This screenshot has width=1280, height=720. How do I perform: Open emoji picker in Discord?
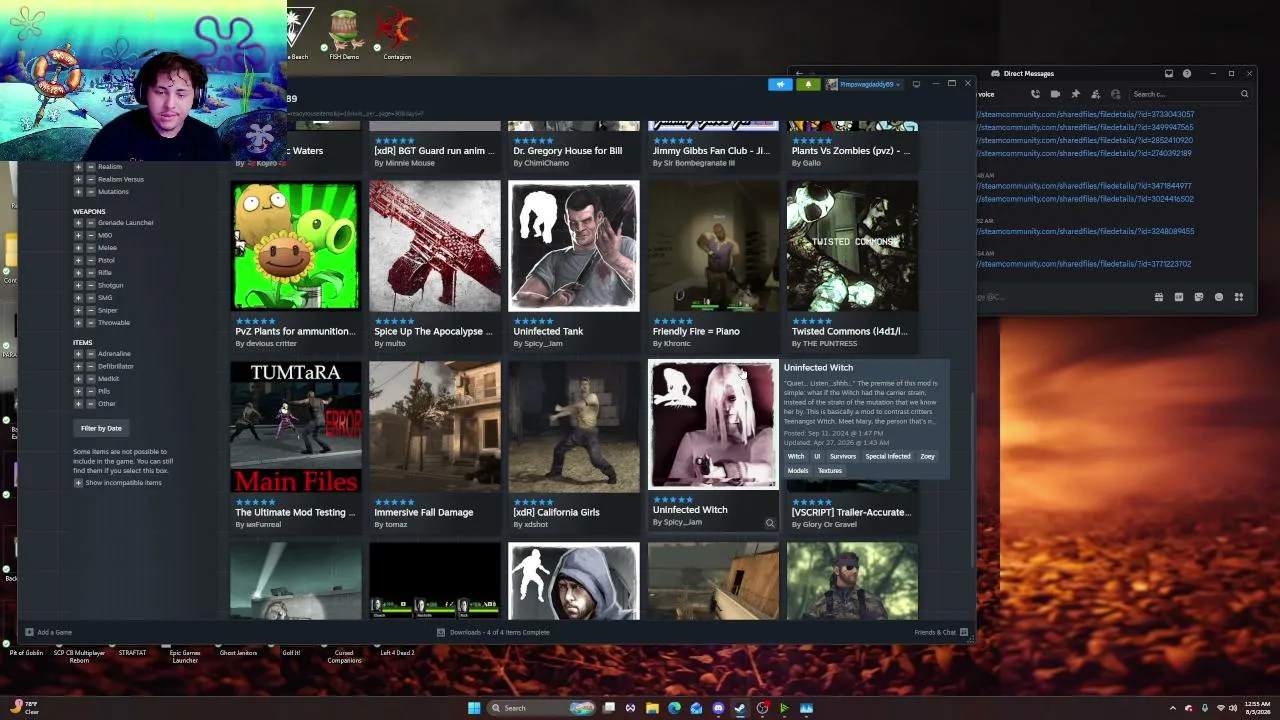1219,297
